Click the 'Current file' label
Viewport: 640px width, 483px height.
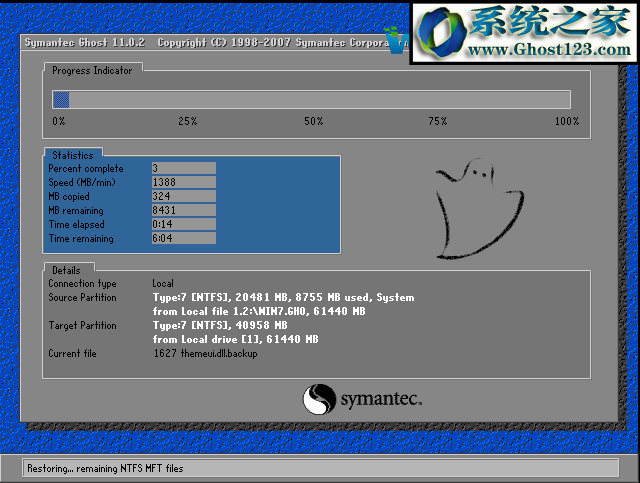pos(72,353)
